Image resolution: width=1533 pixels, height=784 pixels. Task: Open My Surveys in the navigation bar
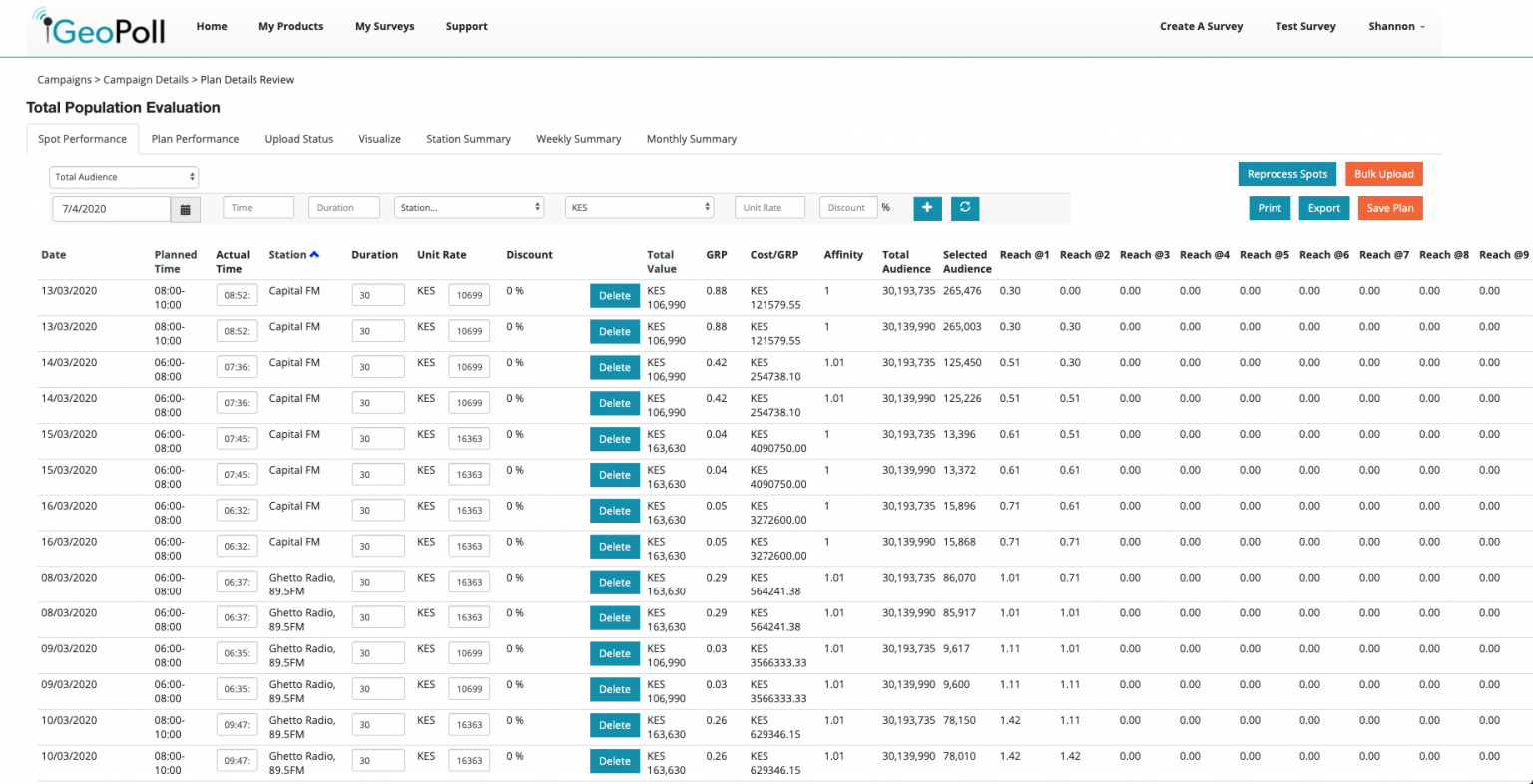coord(384,26)
